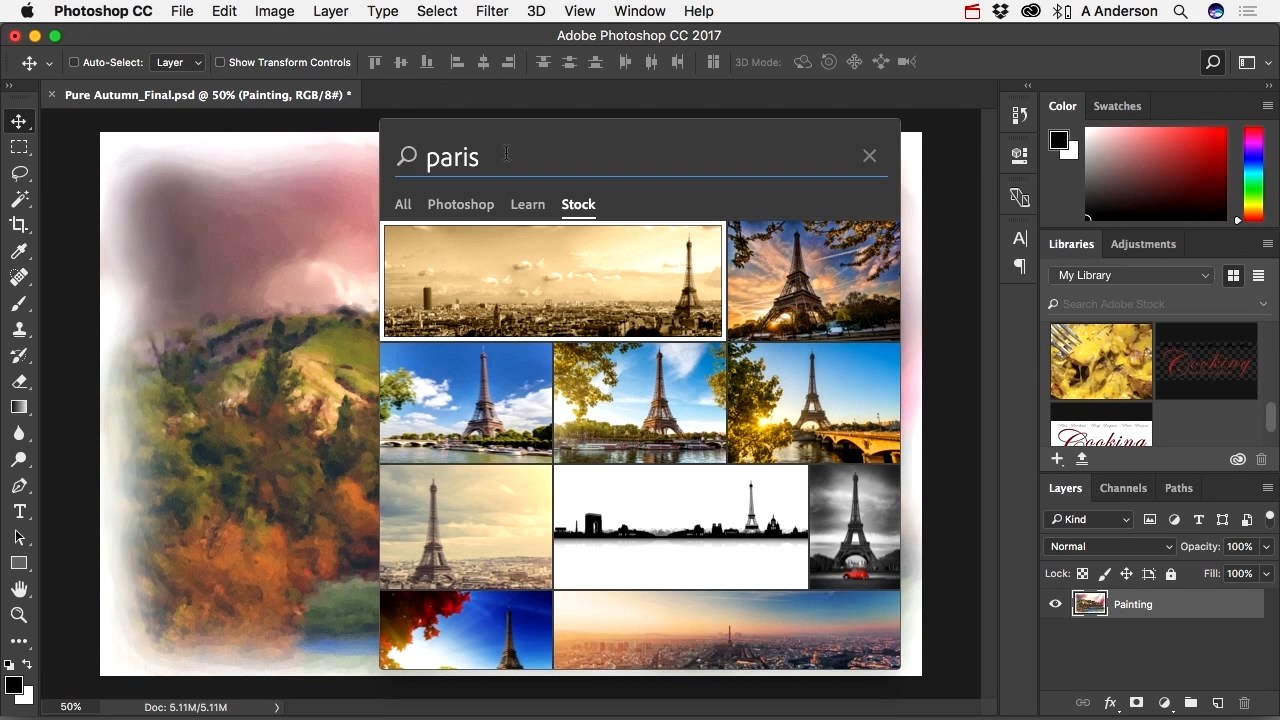Enable Show Transform Controls checkbox

tap(220, 62)
